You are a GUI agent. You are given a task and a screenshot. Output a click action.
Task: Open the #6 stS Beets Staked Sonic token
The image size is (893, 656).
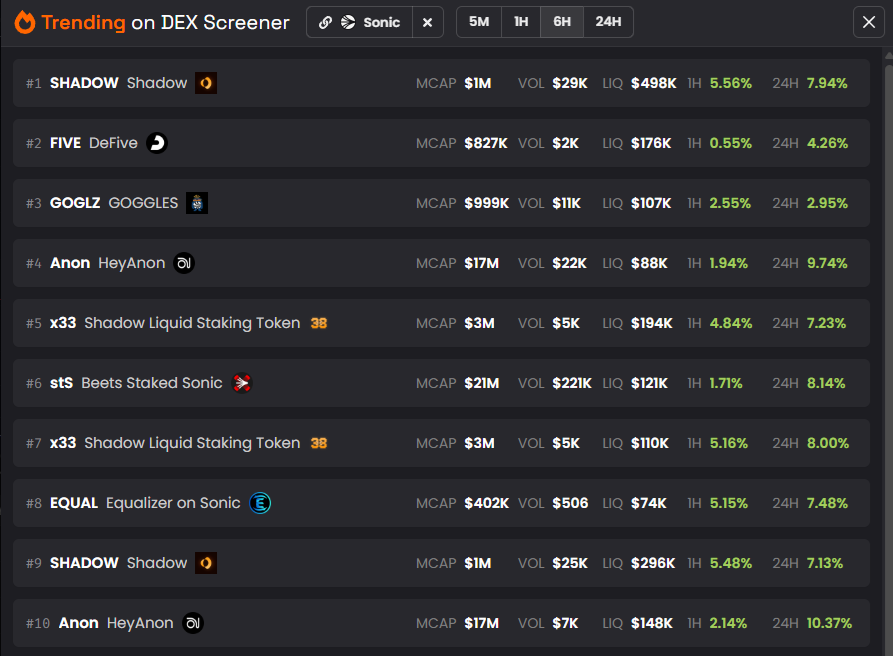pos(441,383)
